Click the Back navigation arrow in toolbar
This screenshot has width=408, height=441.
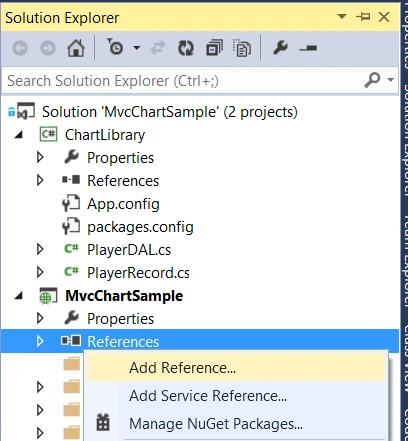pyautogui.click(x=20, y=49)
